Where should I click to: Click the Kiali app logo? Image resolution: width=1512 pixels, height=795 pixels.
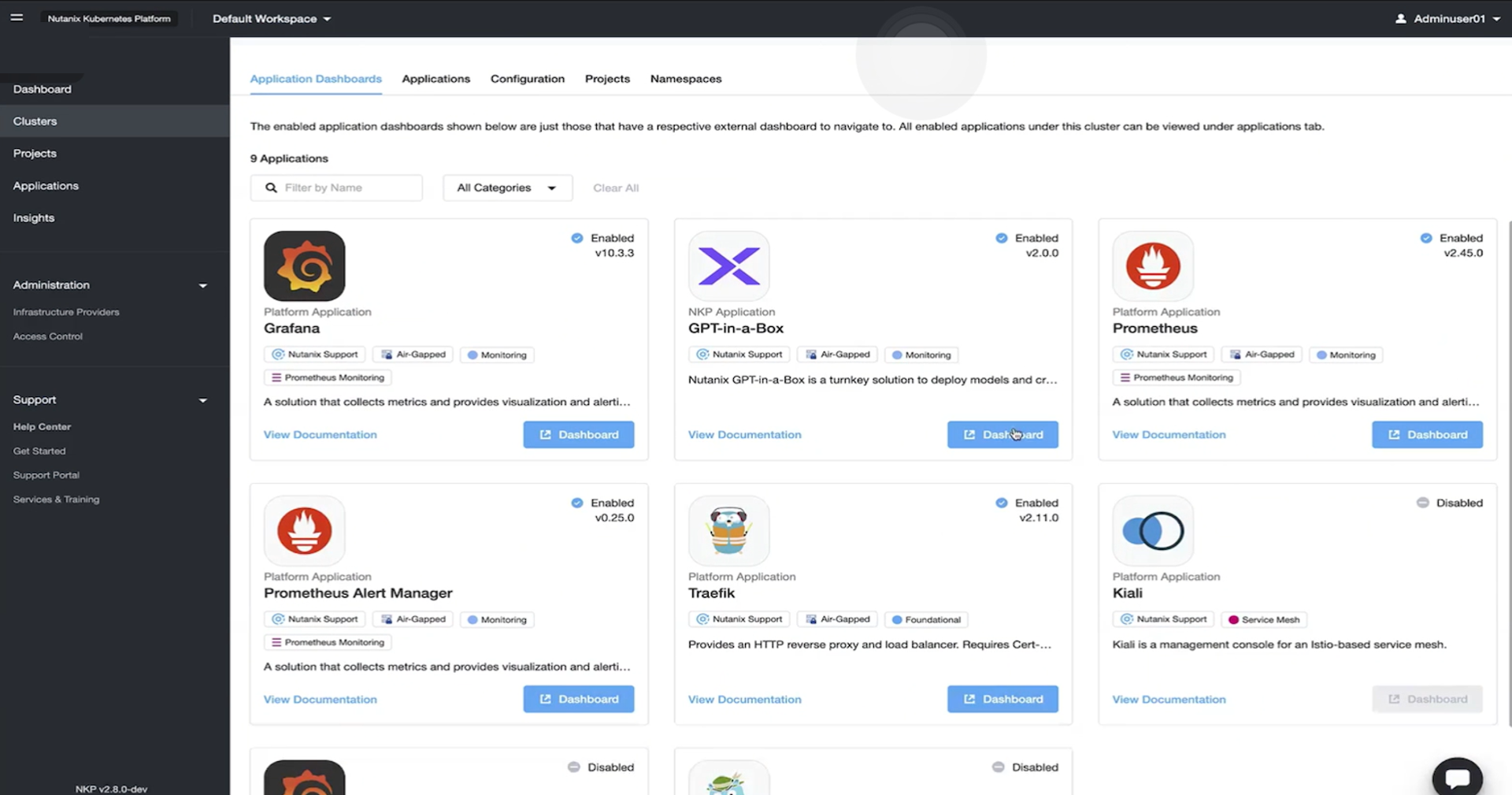(x=1153, y=530)
